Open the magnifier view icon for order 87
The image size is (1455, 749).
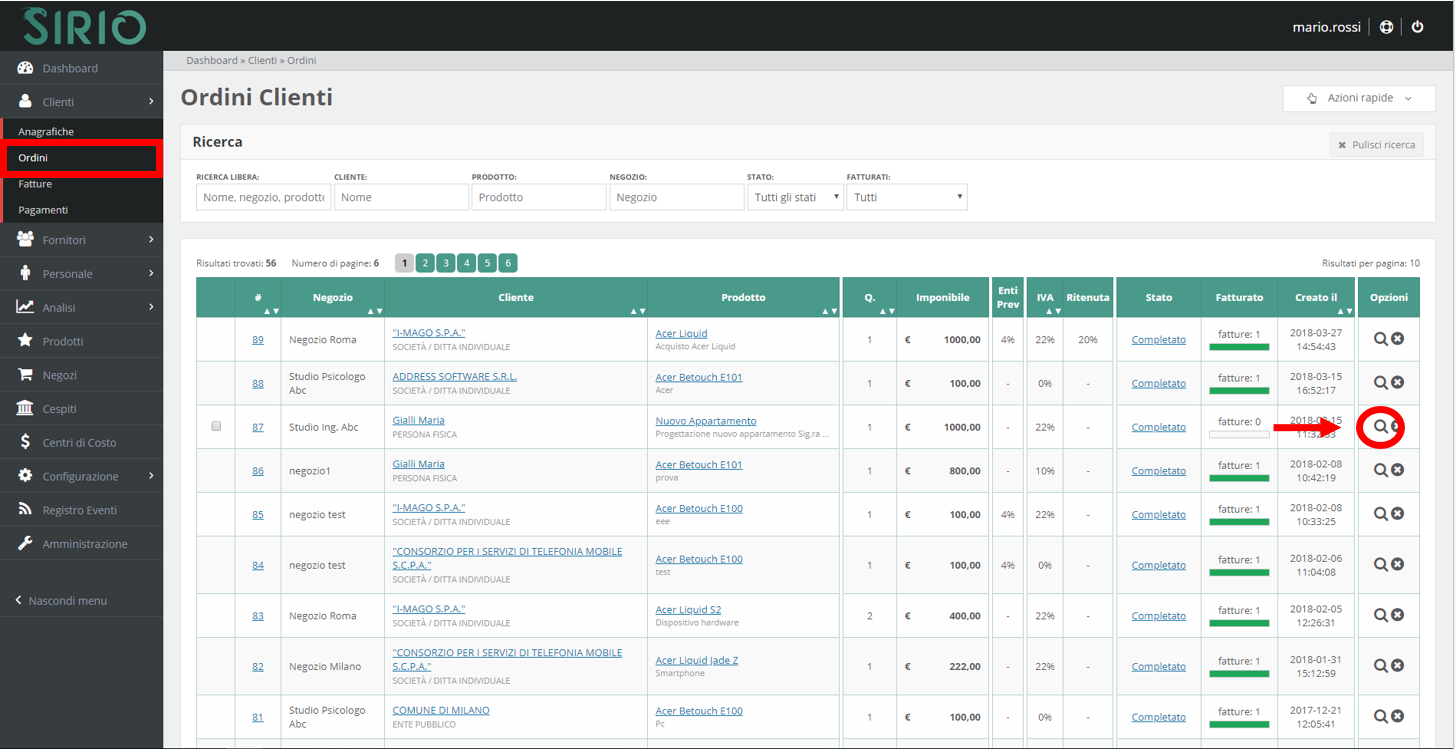tap(1381, 426)
